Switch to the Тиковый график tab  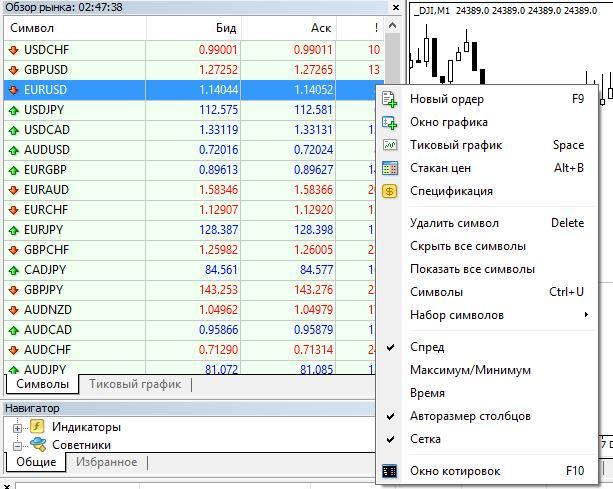point(135,384)
